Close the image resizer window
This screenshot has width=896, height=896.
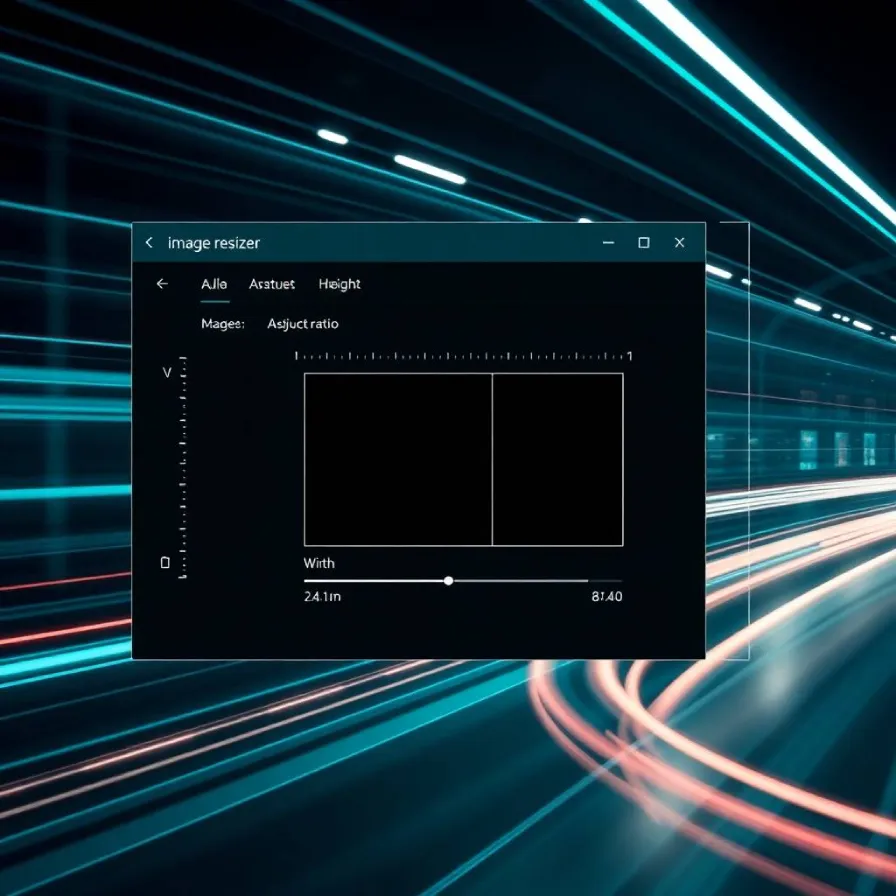click(x=680, y=243)
